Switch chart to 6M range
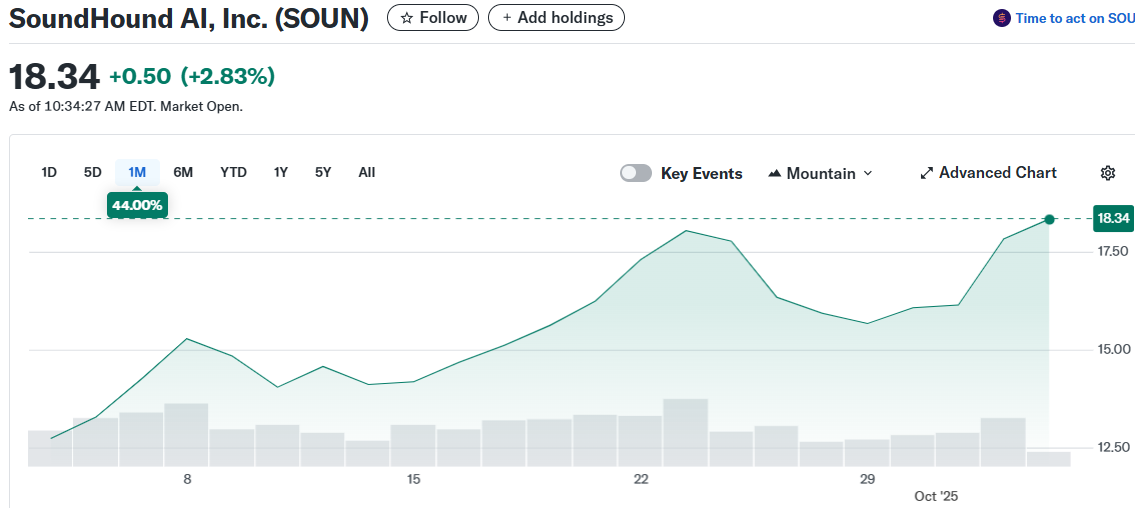 click(x=183, y=172)
